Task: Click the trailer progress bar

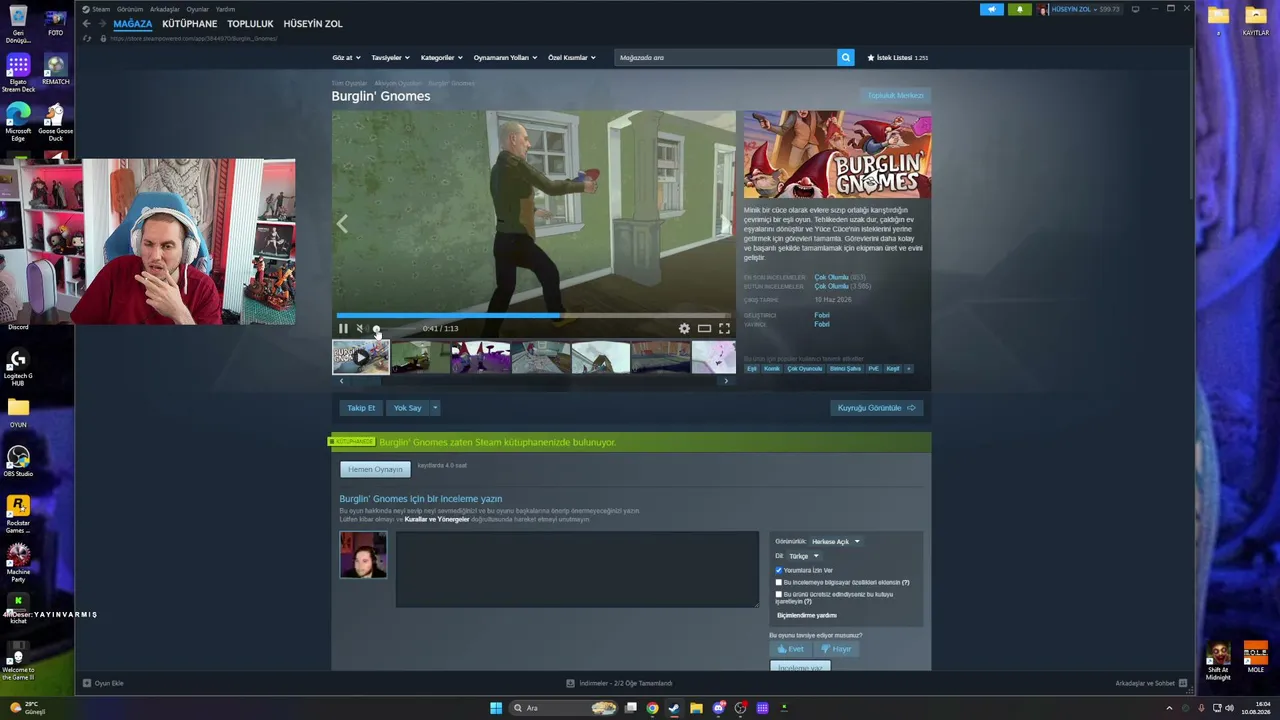Action: (x=534, y=315)
